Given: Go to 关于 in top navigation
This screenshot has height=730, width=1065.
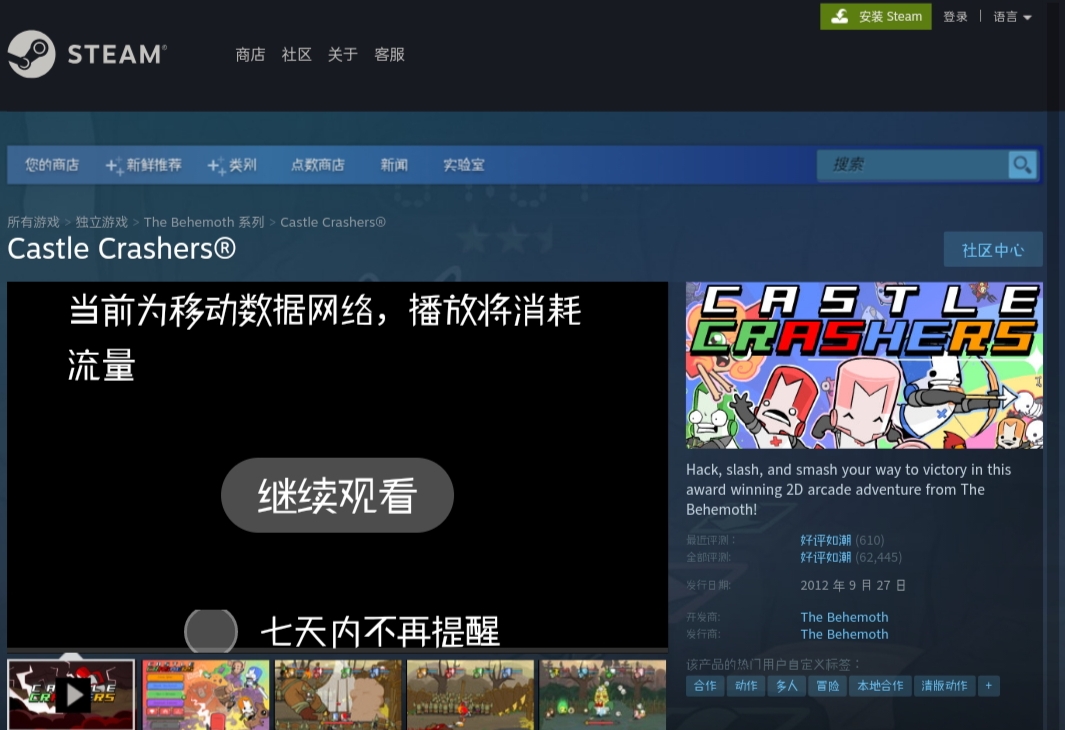Looking at the screenshot, I should (342, 54).
